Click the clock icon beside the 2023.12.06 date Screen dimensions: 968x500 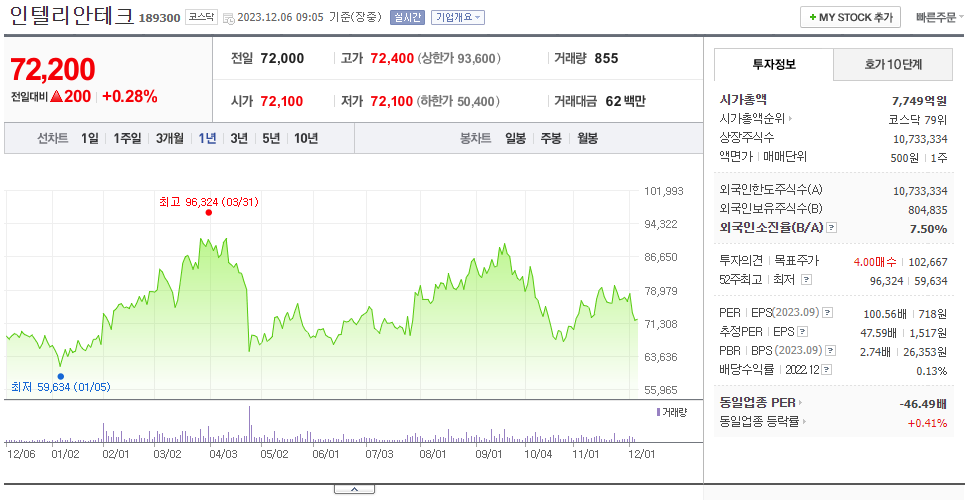[228, 18]
